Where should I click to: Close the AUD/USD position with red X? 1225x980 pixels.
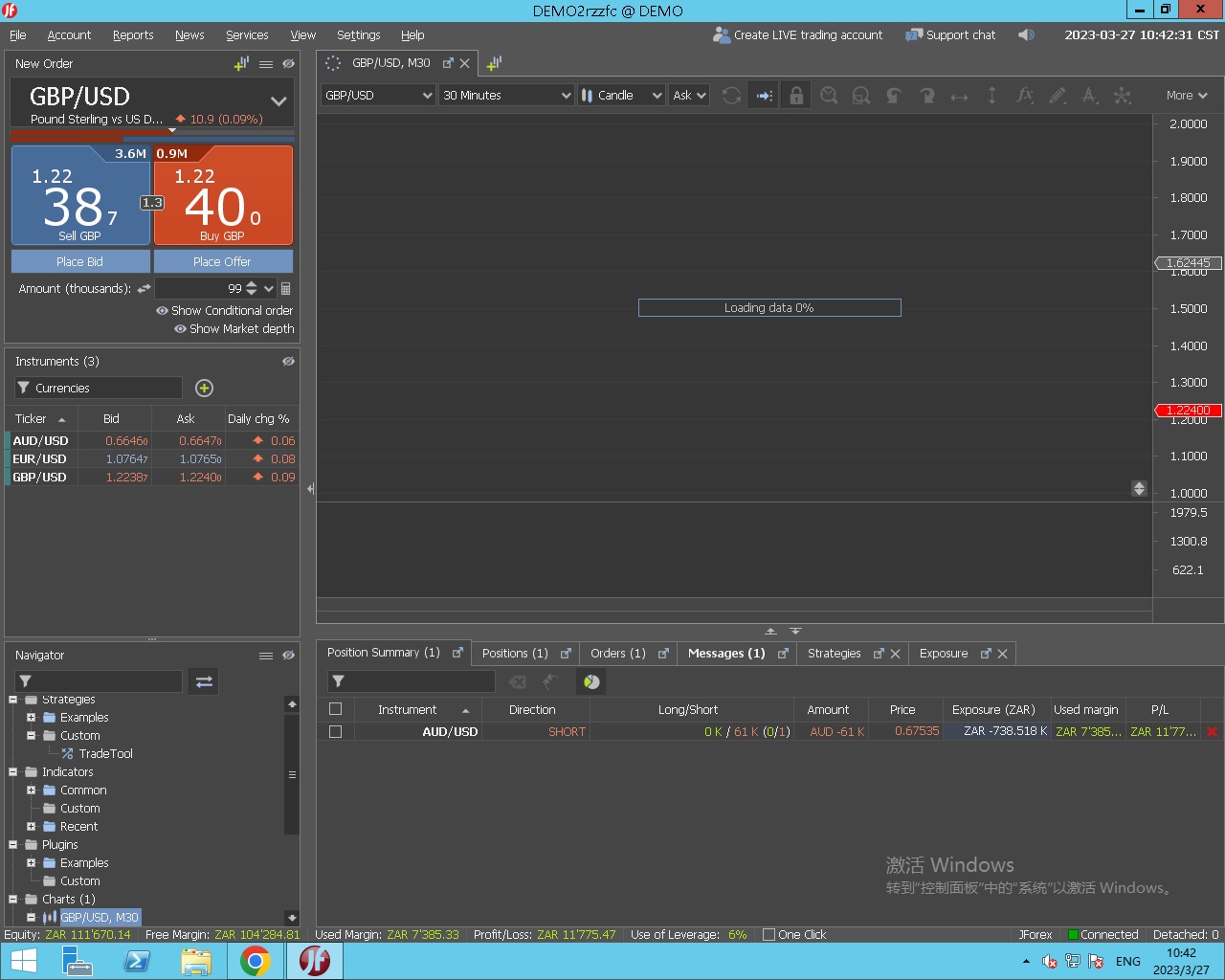(x=1212, y=731)
